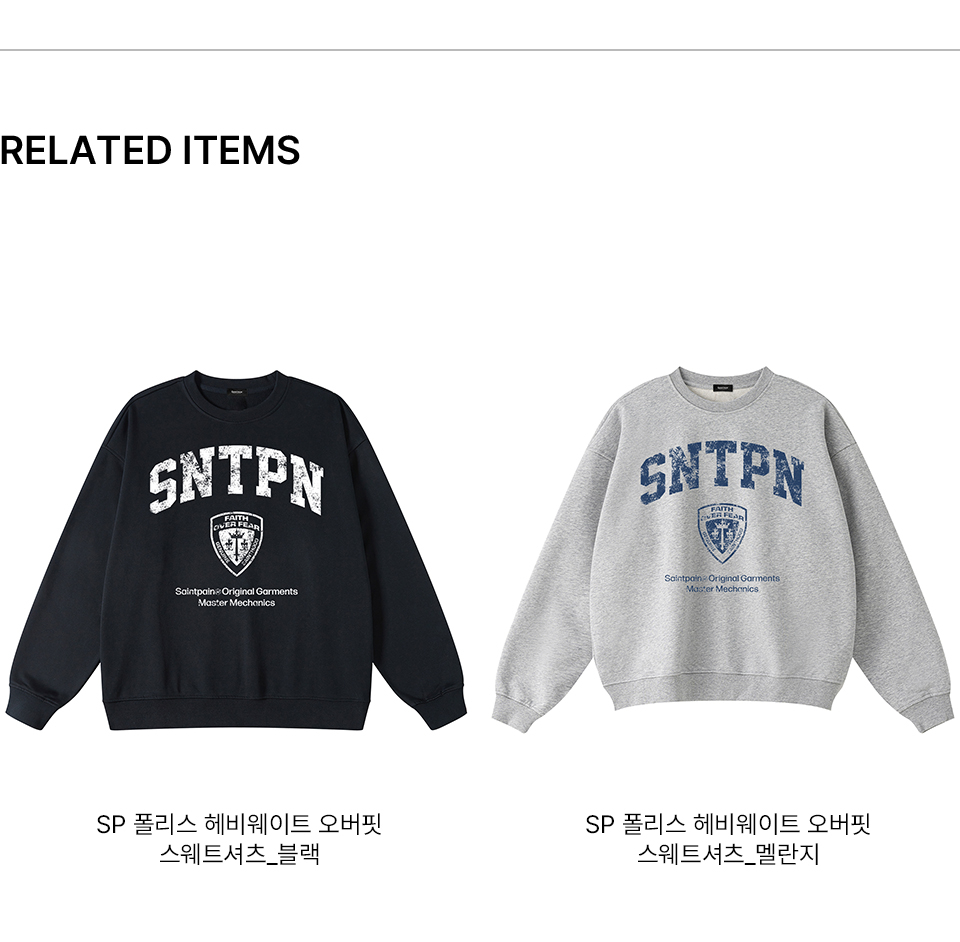
Task: Click the Master Mechanics line on black sweatshirt
Action: click(x=236, y=603)
